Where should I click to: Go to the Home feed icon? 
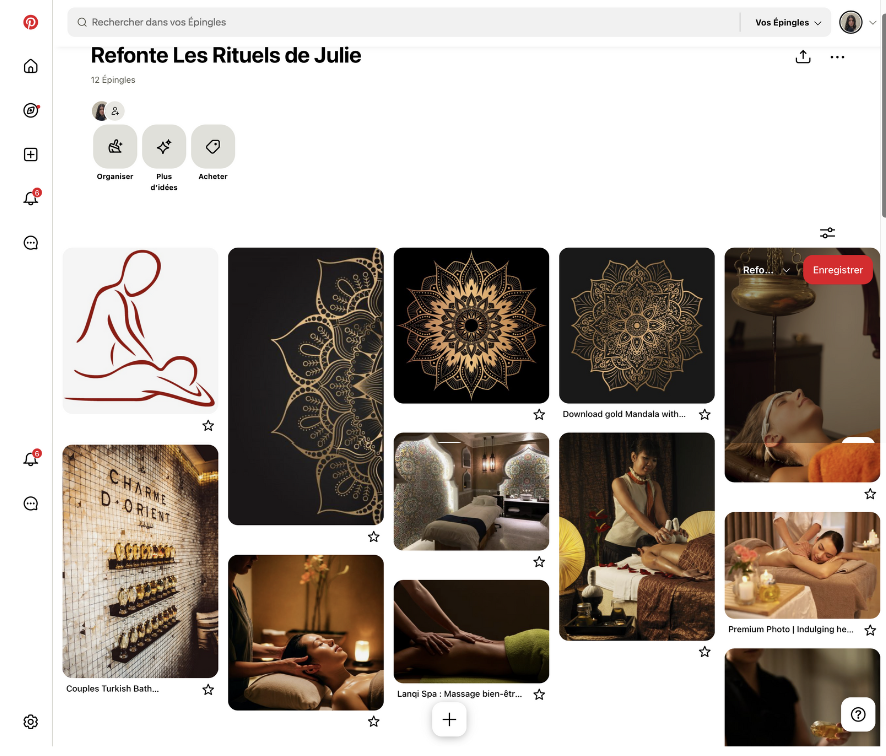[31, 66]
